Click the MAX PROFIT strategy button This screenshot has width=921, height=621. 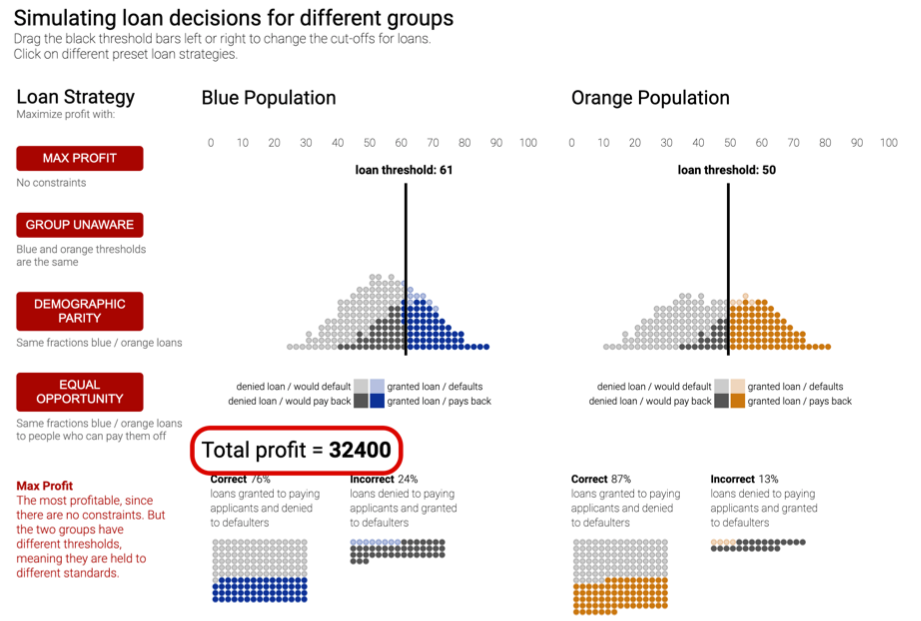coord(80,158)
